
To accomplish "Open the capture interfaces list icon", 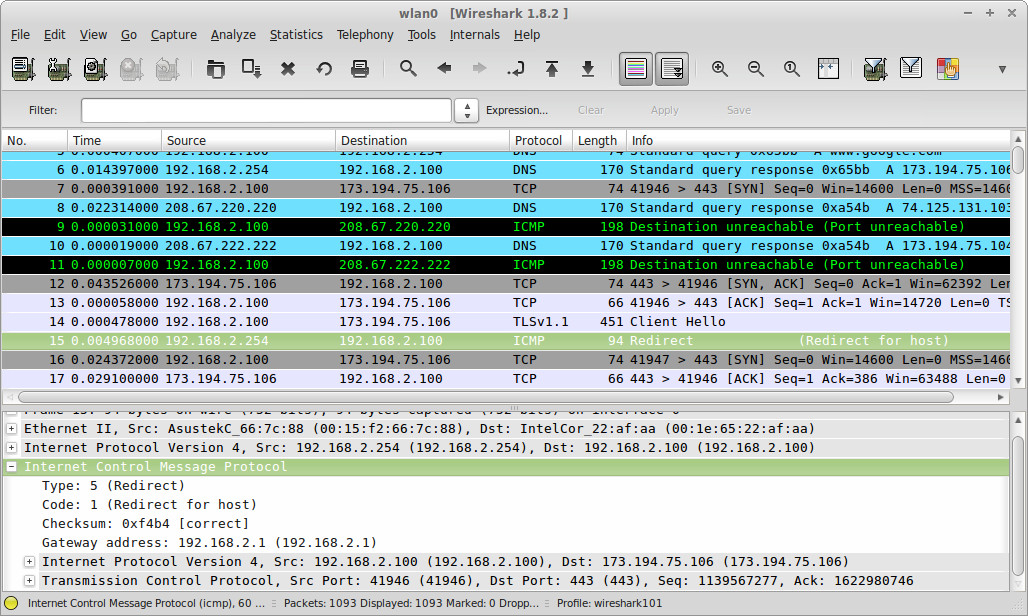I will click(x=24, y=68).
